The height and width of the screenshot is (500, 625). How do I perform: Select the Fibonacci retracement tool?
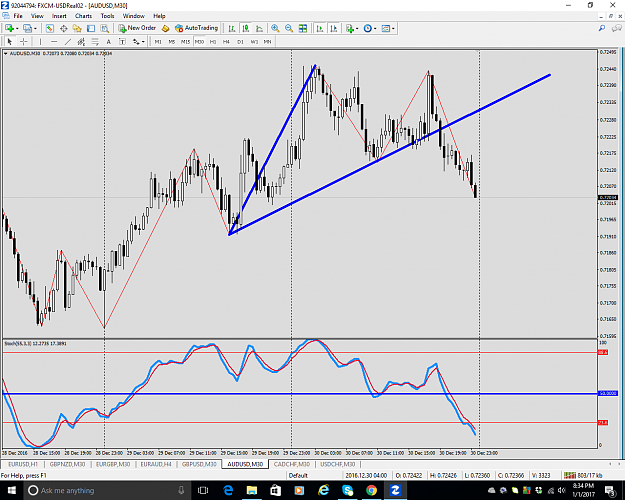(x=95, y=41)
